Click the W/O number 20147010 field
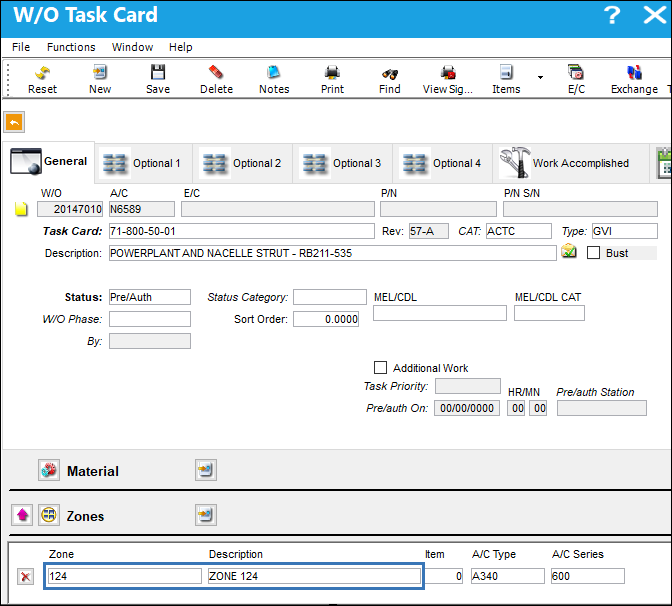Viewport: 672px width, 606px height. [70, 209]
